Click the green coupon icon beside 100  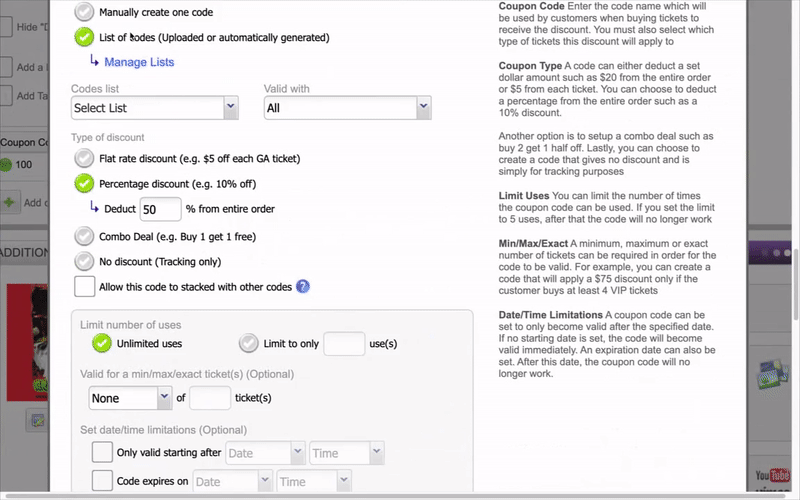point(6,165)
